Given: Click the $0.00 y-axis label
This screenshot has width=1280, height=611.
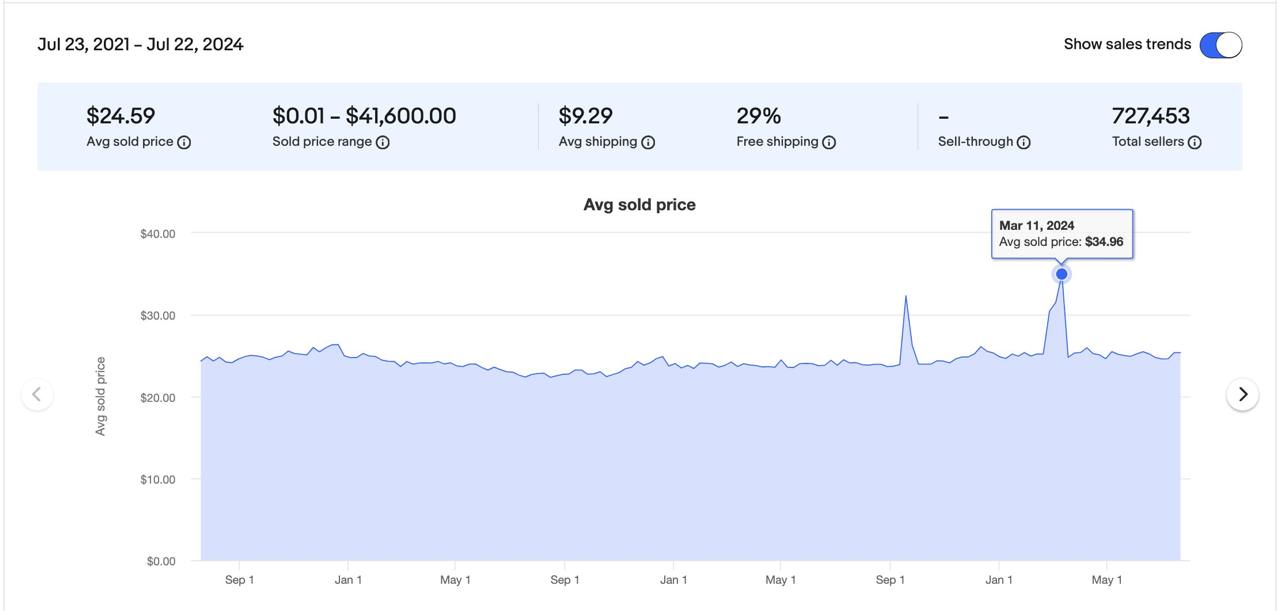Looking at the screenshot, I should coord(161,561).
